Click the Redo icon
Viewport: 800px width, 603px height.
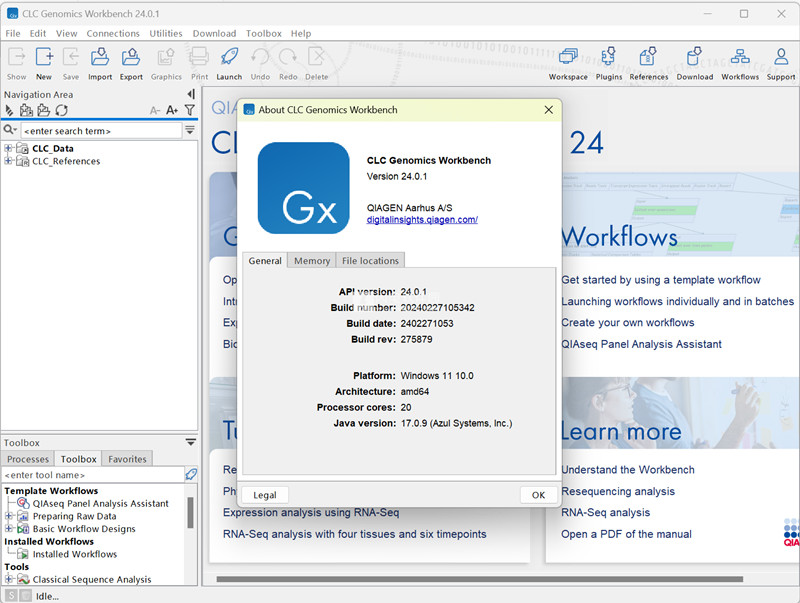pyautogui.click(x=288, y=64)
